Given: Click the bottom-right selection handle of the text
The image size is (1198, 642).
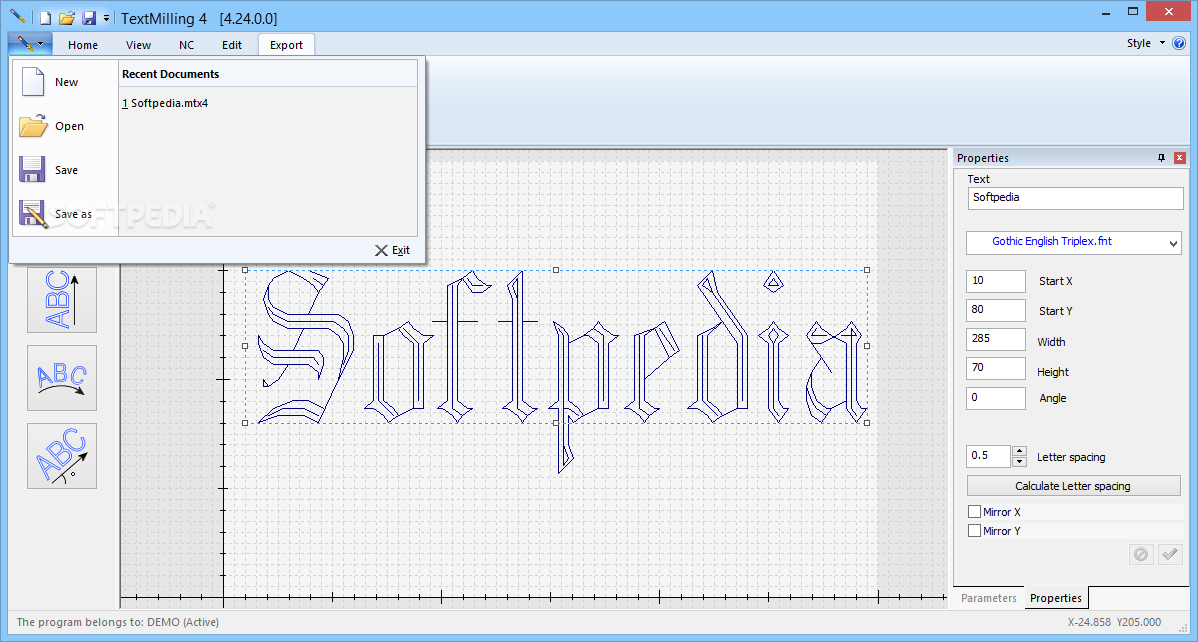Looking at the screenshot, I should [866, 423].
